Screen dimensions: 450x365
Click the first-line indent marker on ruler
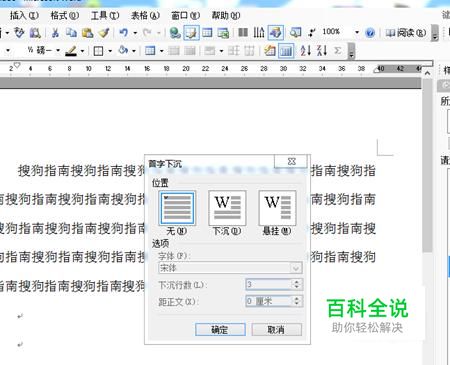click(x=17, y=65)
